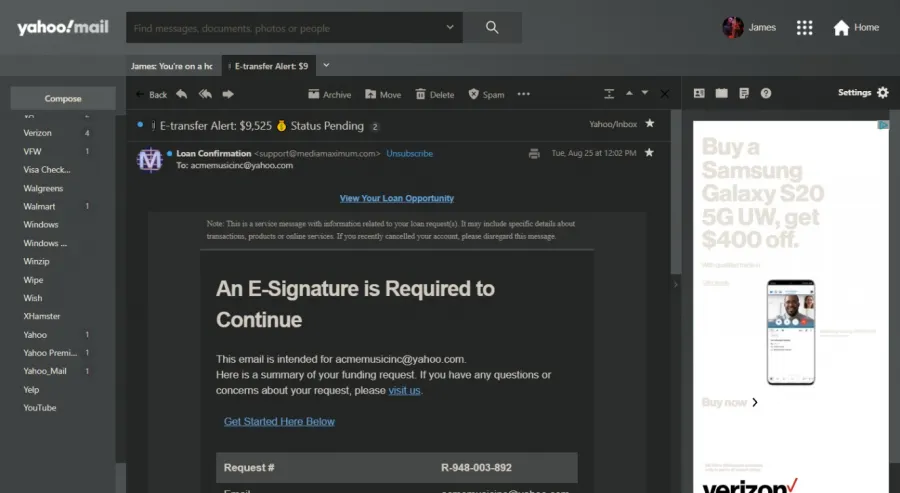900x493 pixels.
Task: Open the tabs overflow dropdown arrow
Action: coord(326,65)
